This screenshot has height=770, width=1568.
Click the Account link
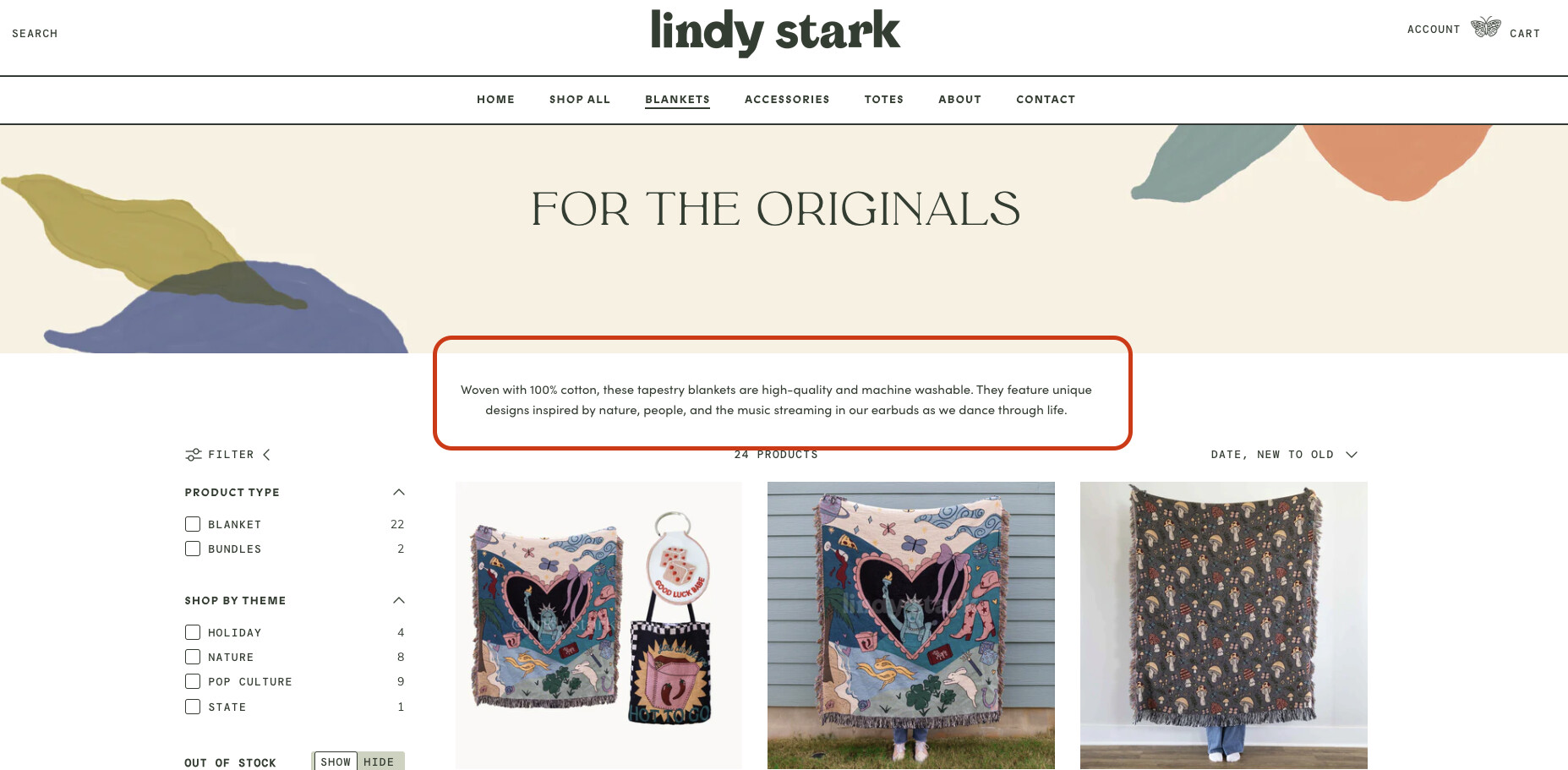coord(1434,30)
